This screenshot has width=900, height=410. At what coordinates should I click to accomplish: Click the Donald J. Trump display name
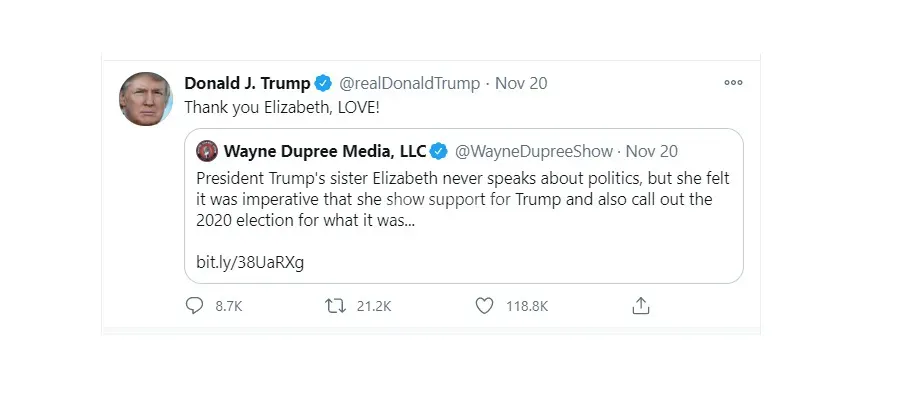[247, 83]
